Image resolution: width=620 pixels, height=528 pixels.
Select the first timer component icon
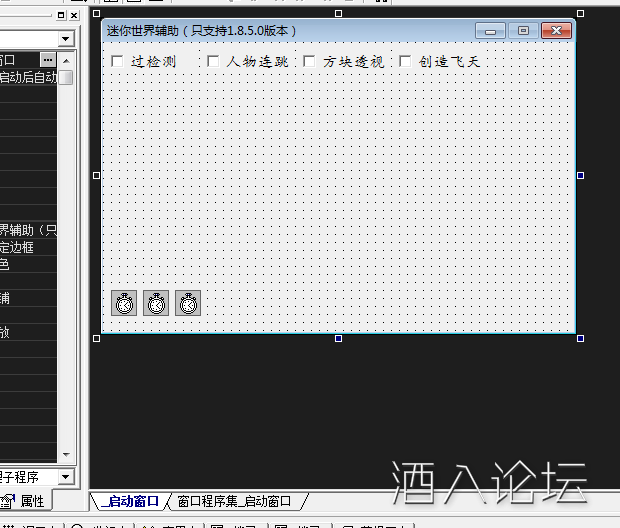coord(124,303)
